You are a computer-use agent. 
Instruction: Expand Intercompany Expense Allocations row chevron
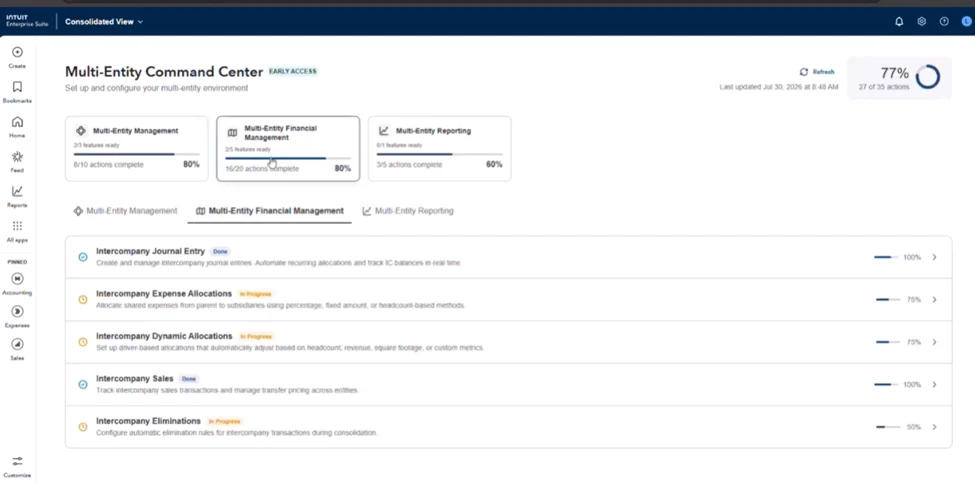[x=934, y=299]
